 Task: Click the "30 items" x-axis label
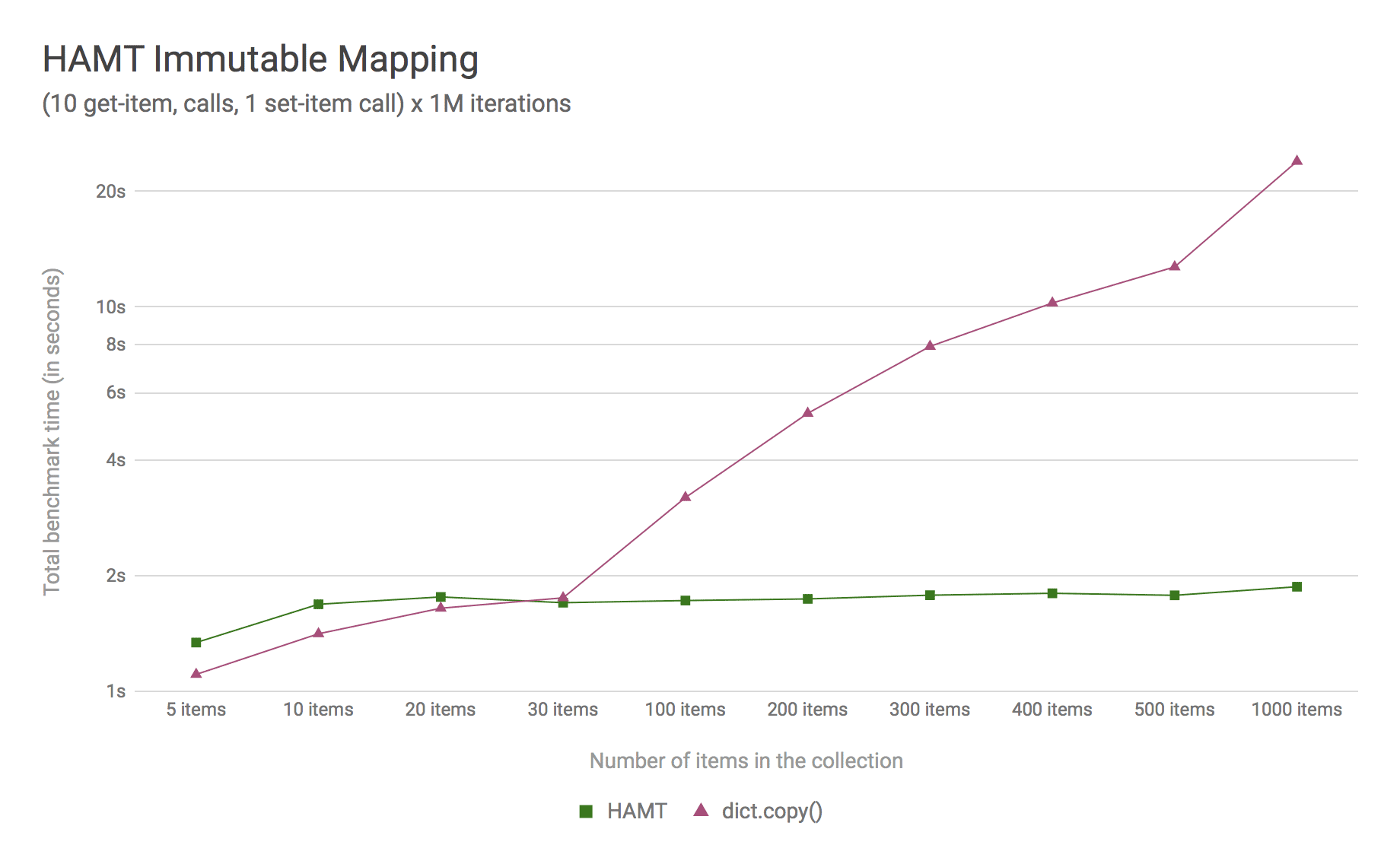click(563, 710)
